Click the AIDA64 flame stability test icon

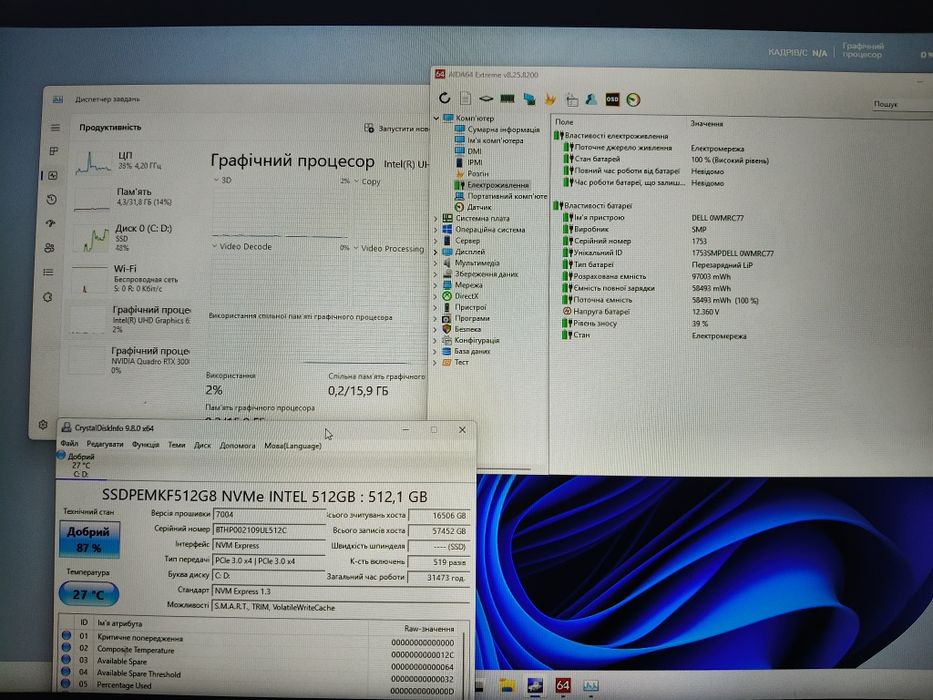pyautogui.click(x=550, y=99)
